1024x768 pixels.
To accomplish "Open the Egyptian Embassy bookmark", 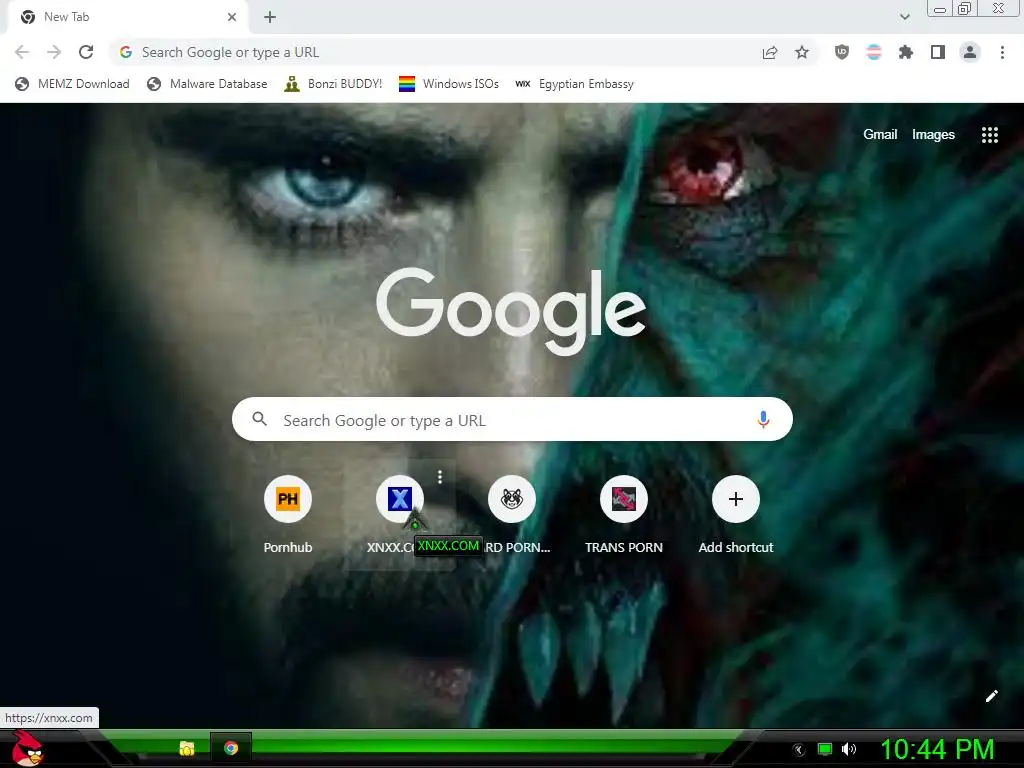I will pyautogui.click(x=575, y=84).
